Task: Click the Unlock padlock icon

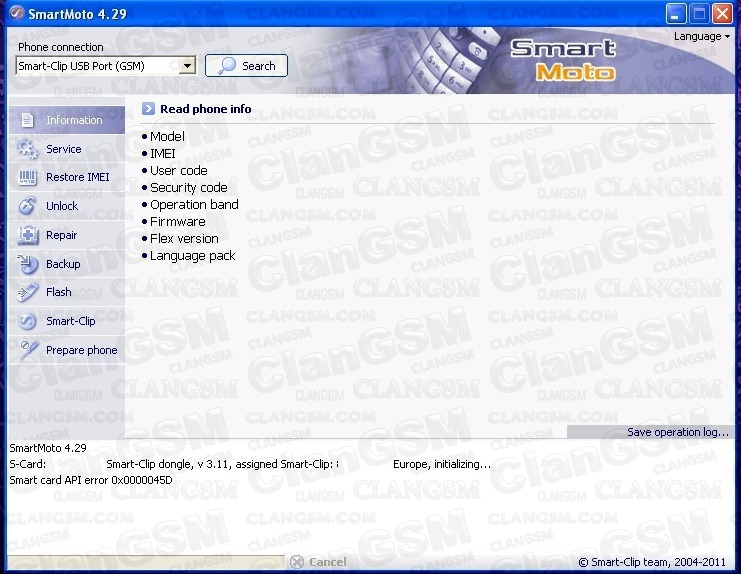Action: click(x=27, y=206)
